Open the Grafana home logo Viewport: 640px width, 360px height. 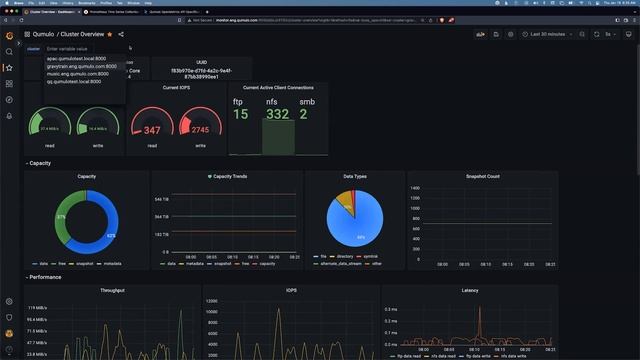(9, 36)
